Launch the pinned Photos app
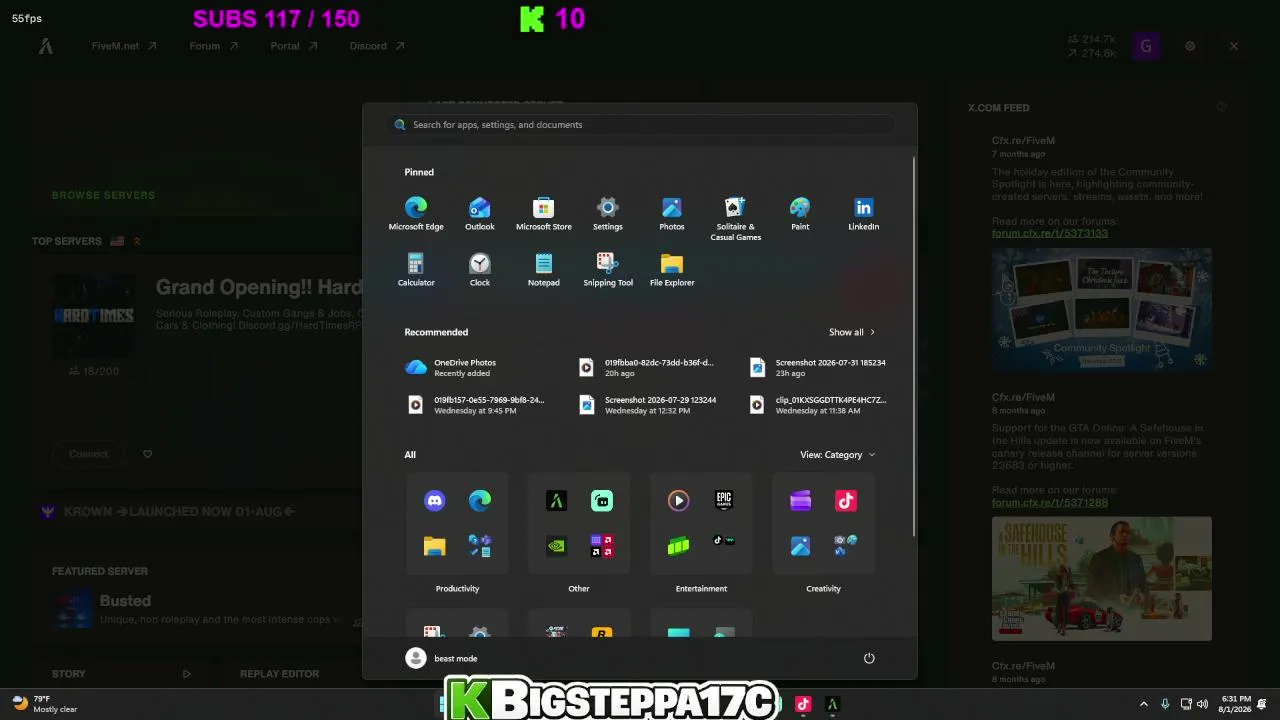Viewport: 1280px width, 720px height. click(672, 214)
